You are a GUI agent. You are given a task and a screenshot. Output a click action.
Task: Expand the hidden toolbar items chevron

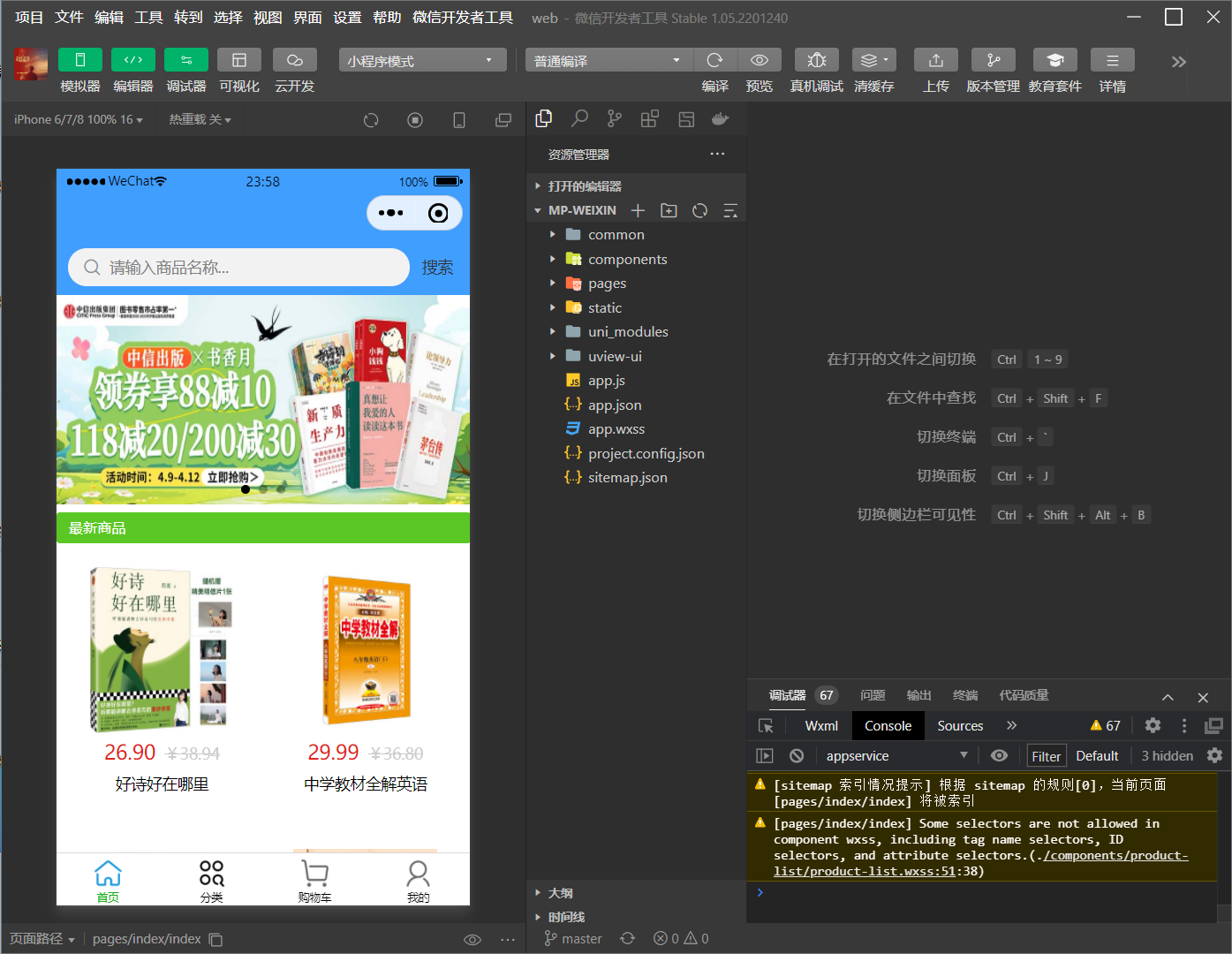(1178, 62)
